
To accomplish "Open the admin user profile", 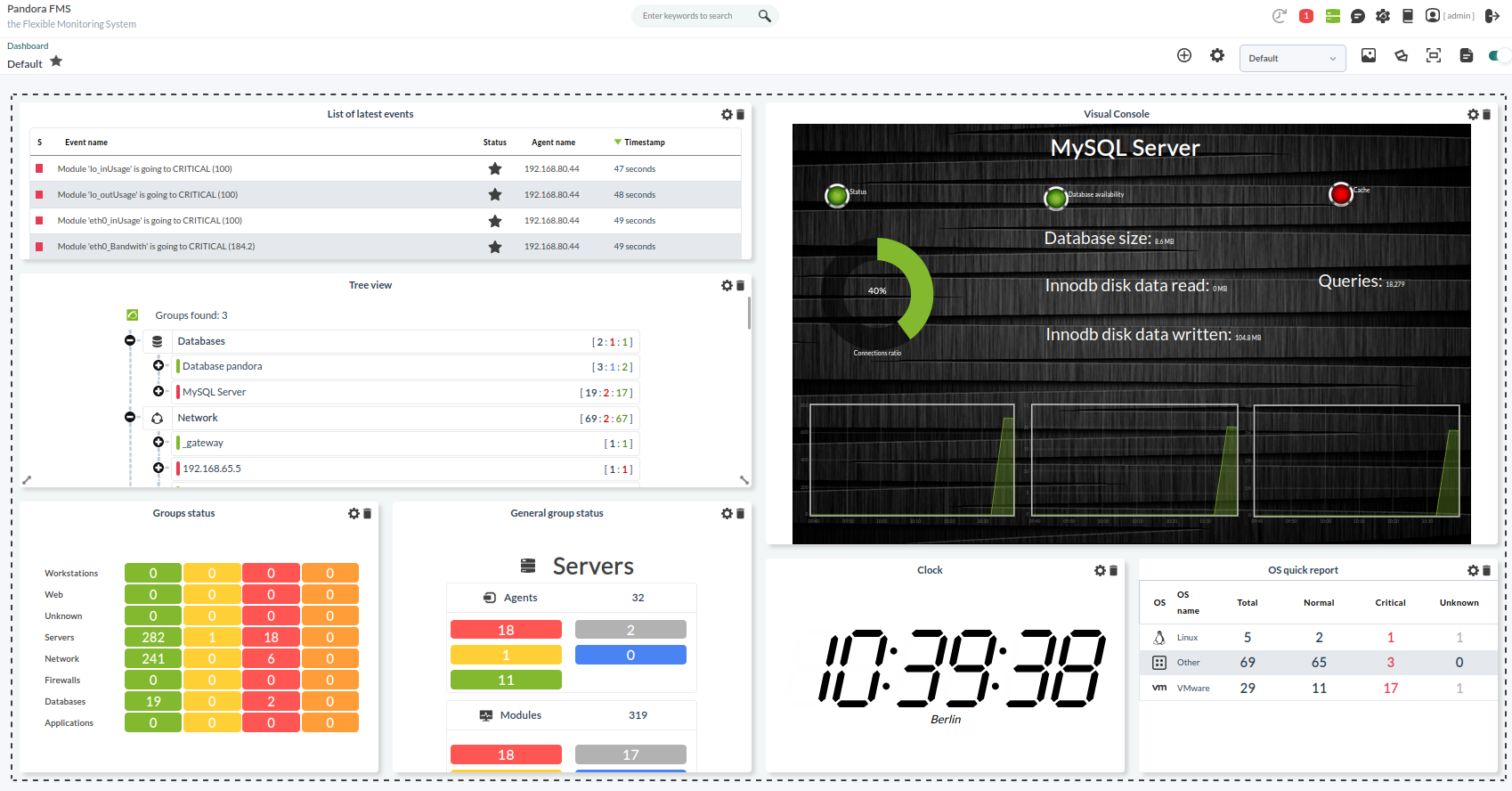I will (1450, 16).
